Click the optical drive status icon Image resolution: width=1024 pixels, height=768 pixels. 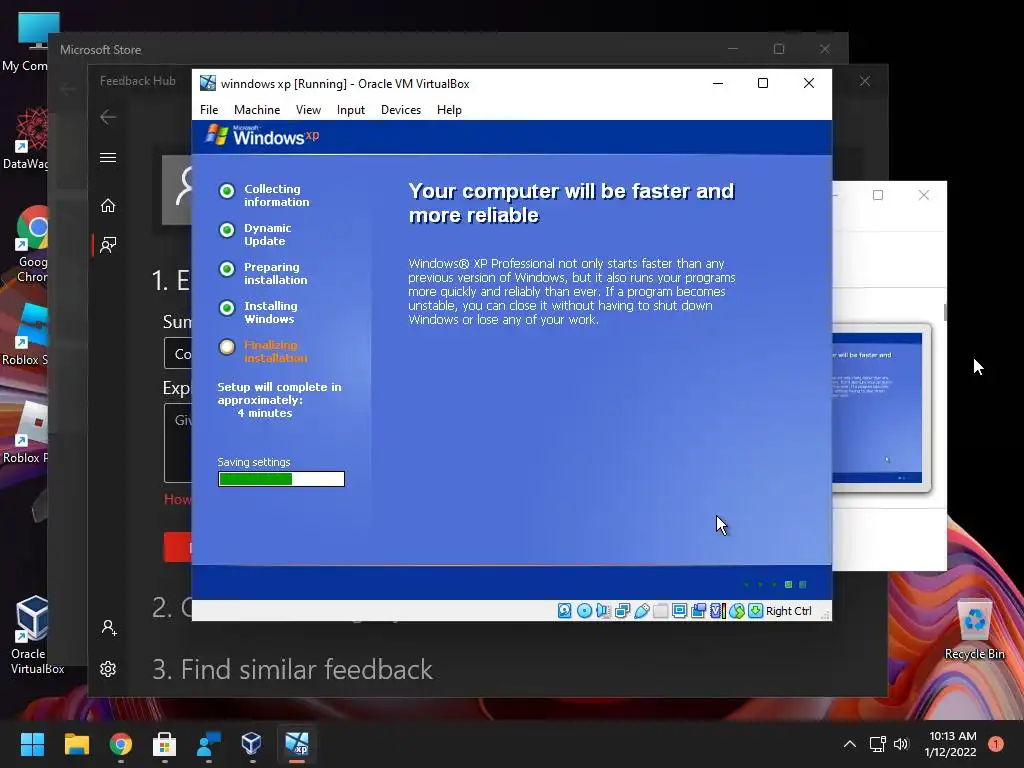pyautogui.click(x=584, y=611)
